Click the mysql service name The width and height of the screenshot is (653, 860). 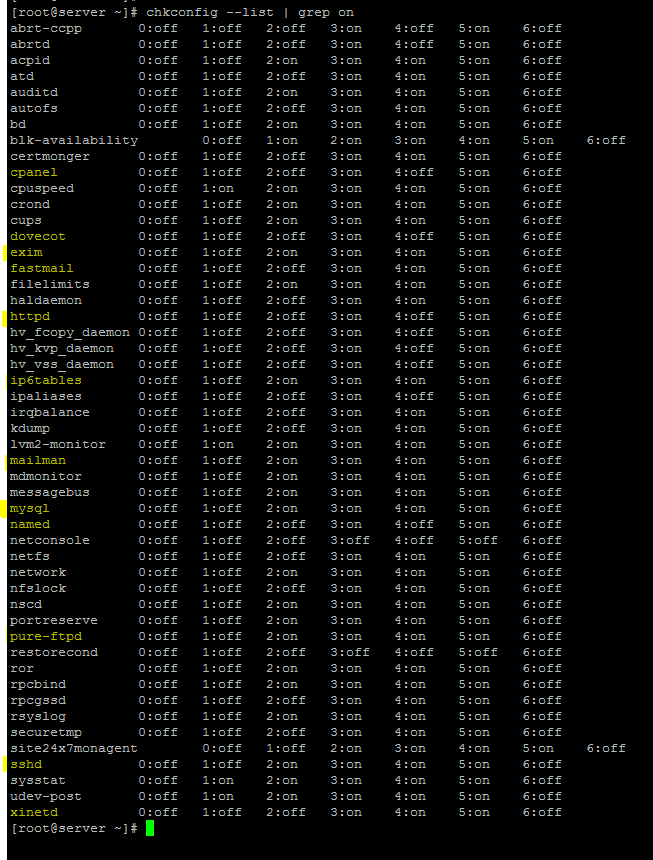[x=30, y=508]
